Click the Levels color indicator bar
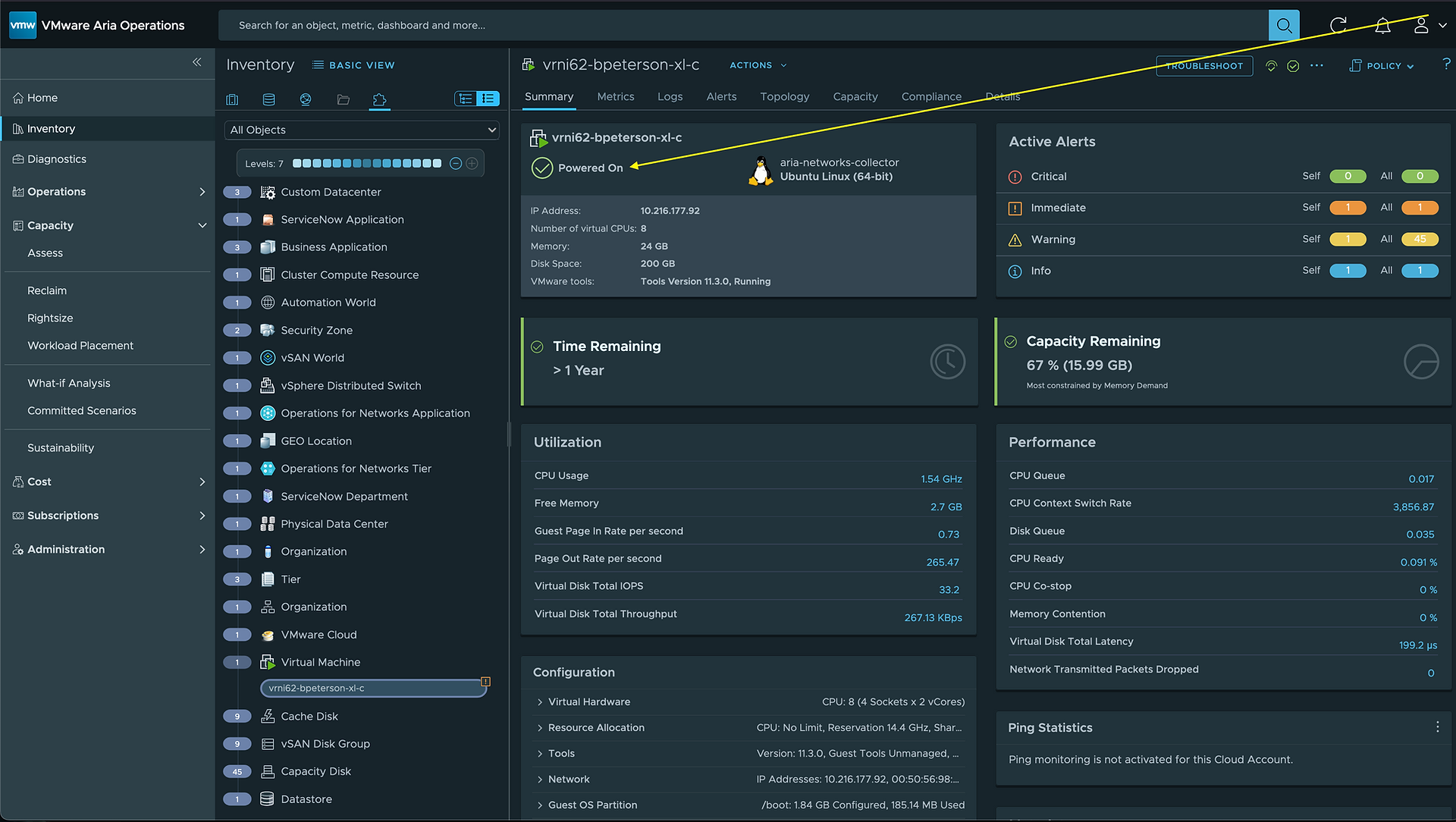This screenshot has width=1456, height=822. (367, 163)
